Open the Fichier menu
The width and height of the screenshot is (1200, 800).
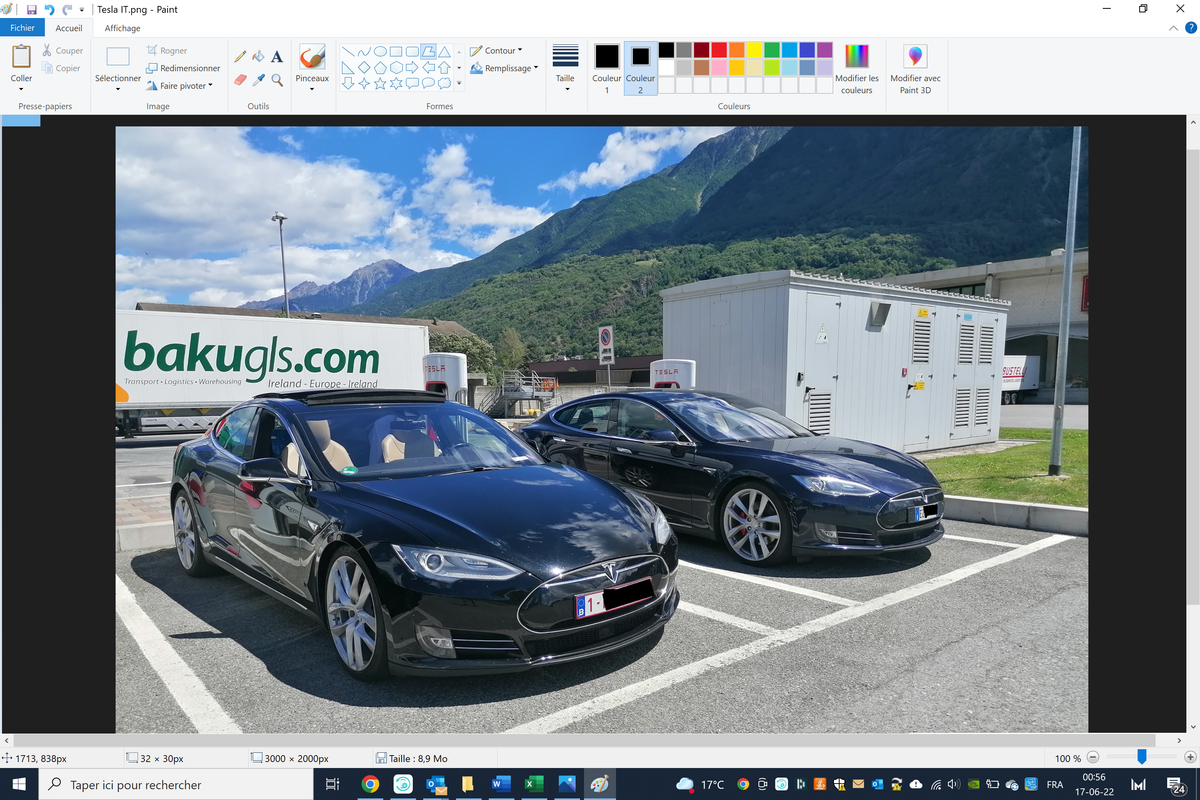[x=22, y=28]
